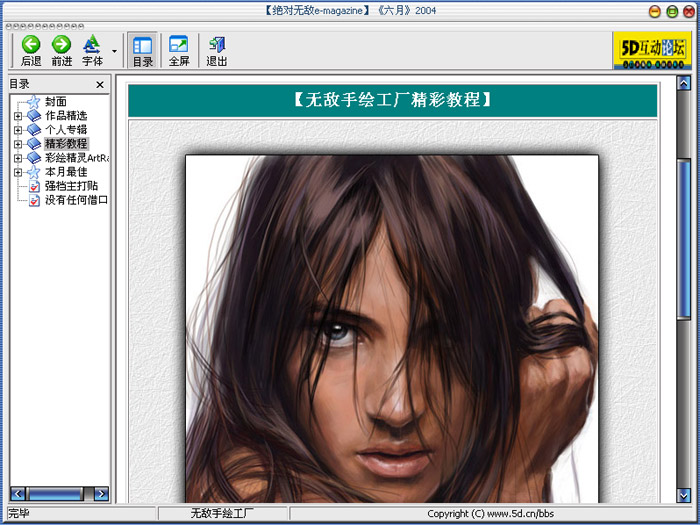Click the page icon beside 没有任何借口
Screen dimensions: 700x525
[34, 200]
